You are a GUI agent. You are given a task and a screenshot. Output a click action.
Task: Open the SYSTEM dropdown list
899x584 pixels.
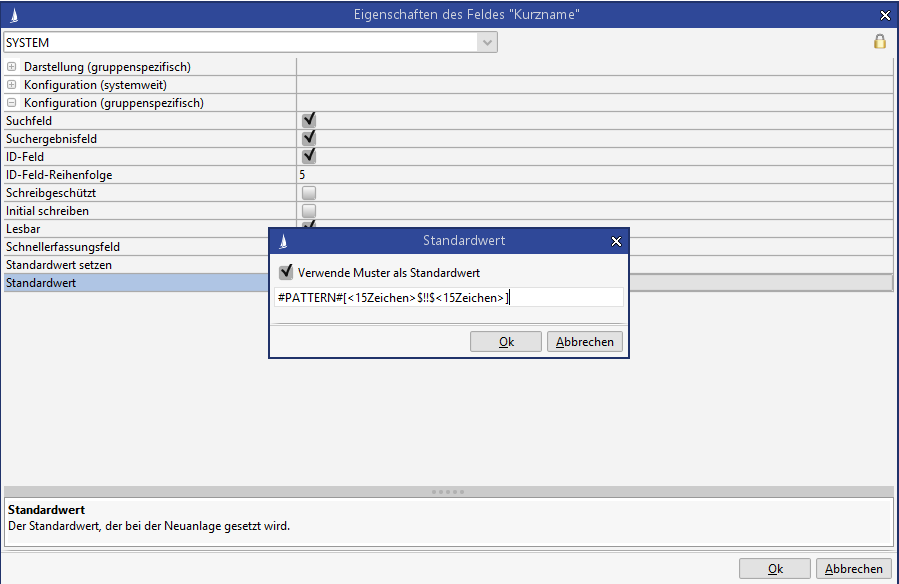(486, 43)
